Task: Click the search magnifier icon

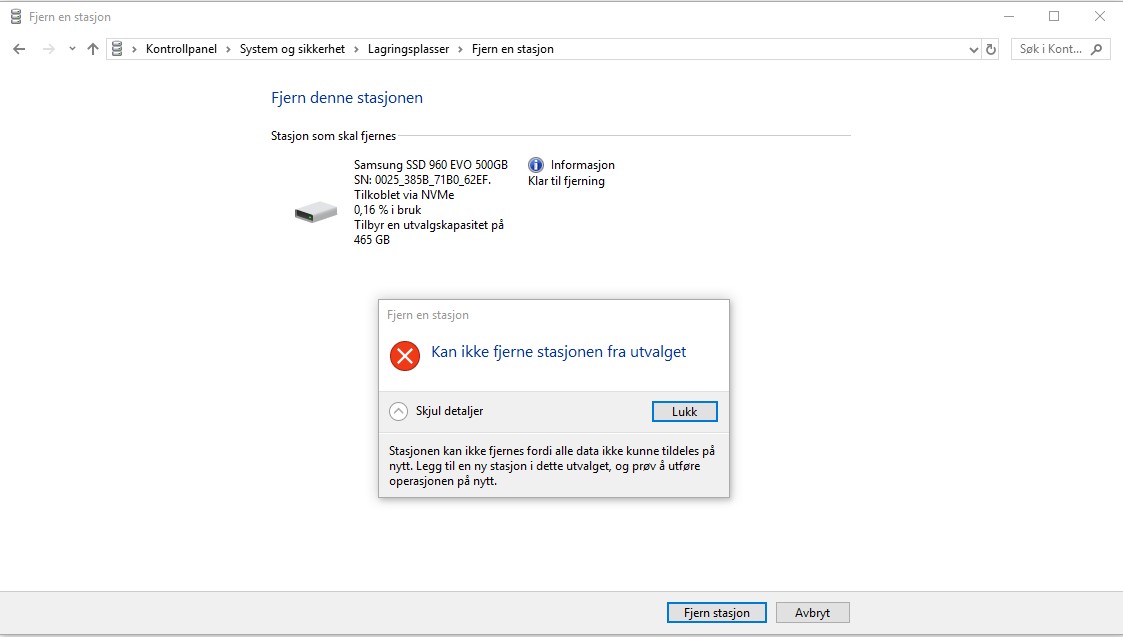Action: 1097,49
